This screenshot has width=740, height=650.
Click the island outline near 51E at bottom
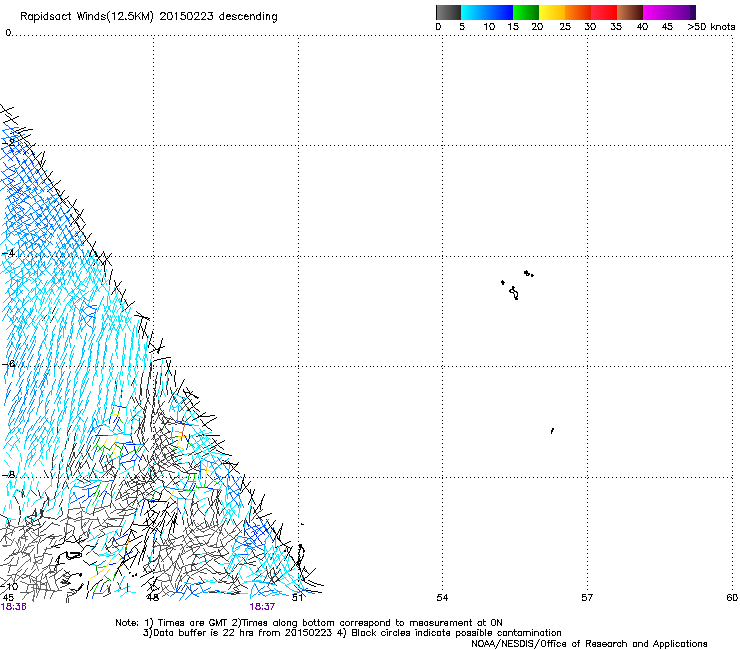301,555
